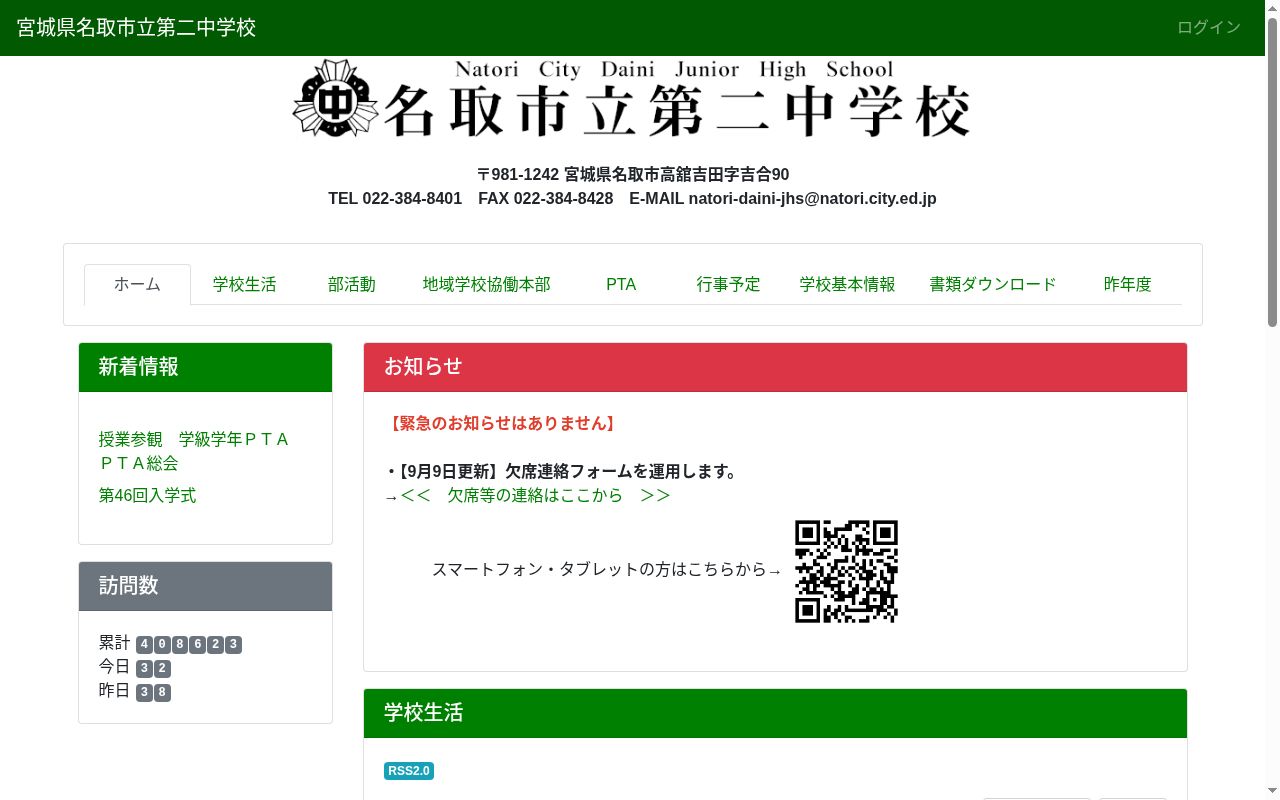
Task: Click the absence form QR code
Action: coord(846,571)
